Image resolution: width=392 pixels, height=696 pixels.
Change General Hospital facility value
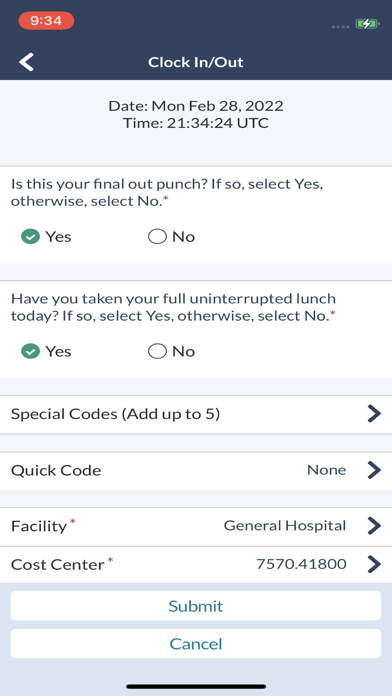tap(285, 526)
